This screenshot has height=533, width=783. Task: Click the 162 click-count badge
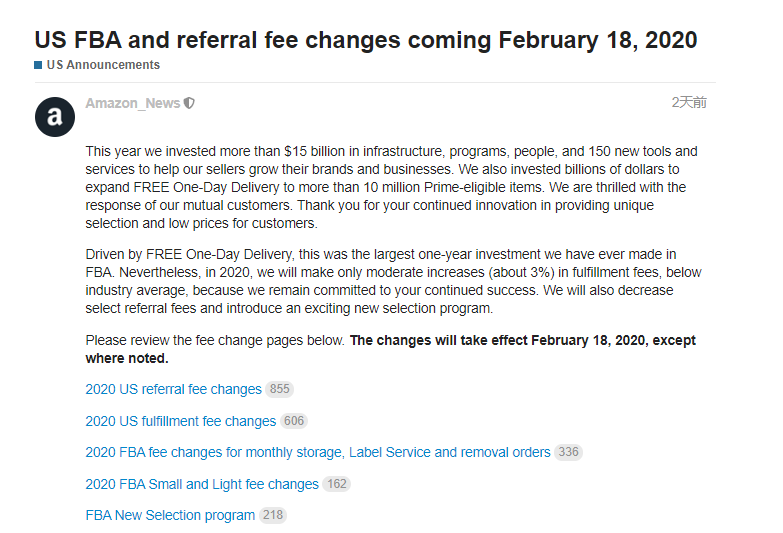click(337, 484)
